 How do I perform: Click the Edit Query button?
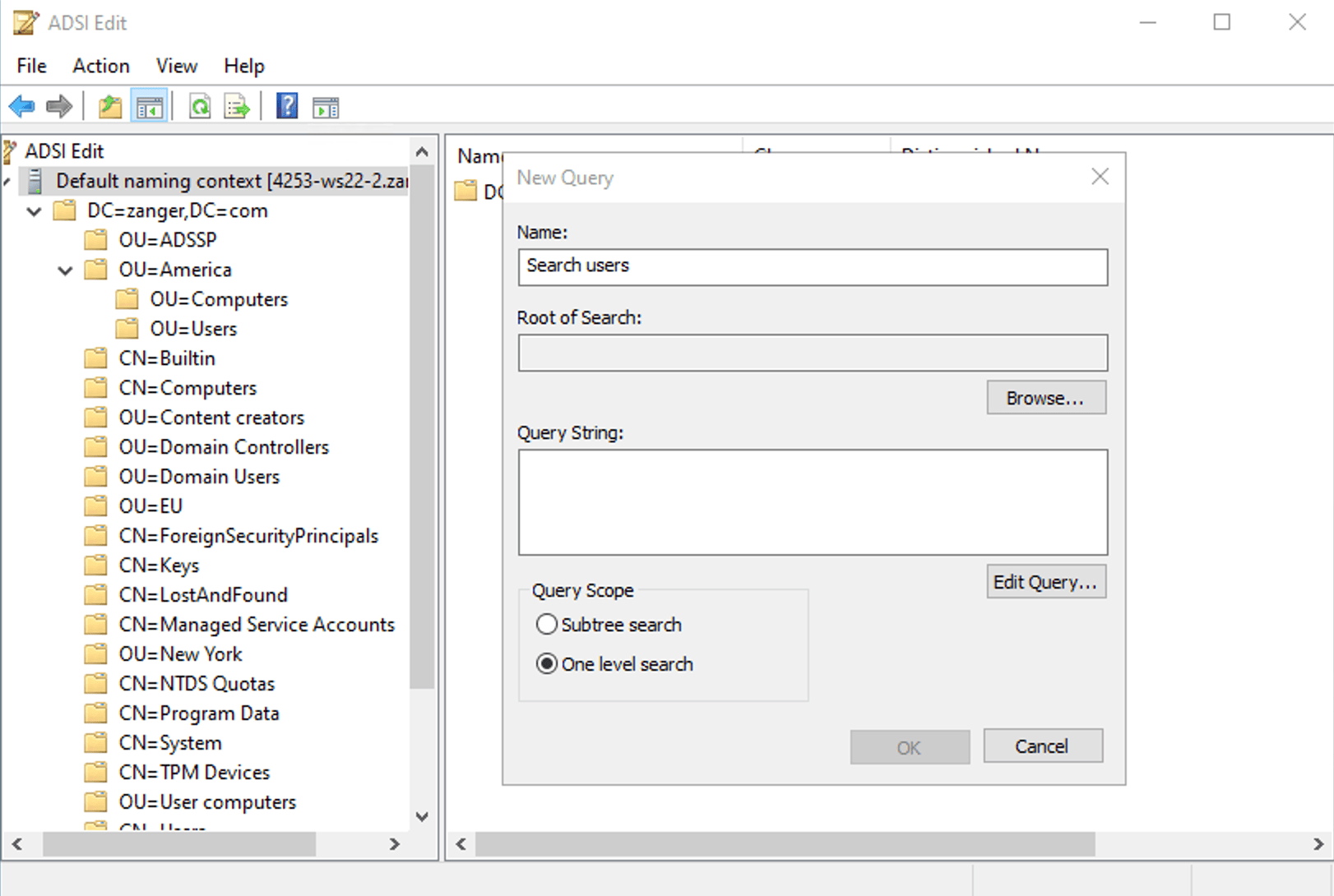(1045, 582)
